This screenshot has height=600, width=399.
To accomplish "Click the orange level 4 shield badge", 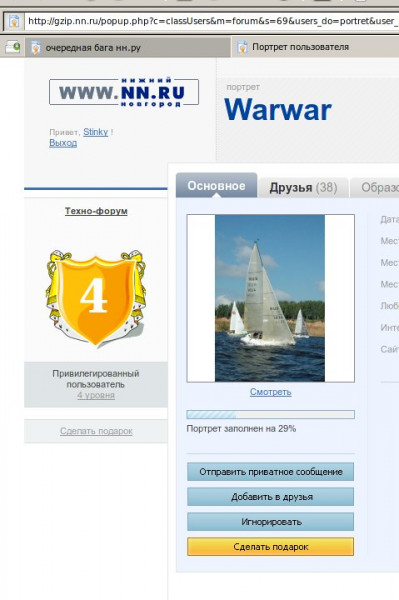I will tap(95, 298).
